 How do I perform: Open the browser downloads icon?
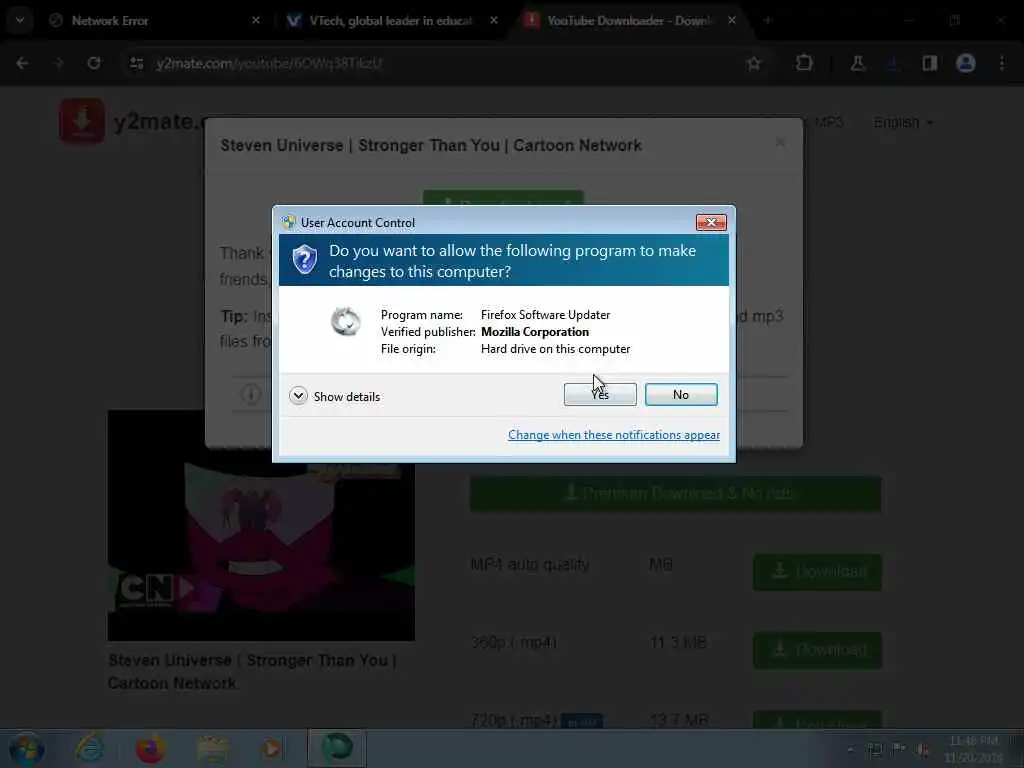(893, 63)
